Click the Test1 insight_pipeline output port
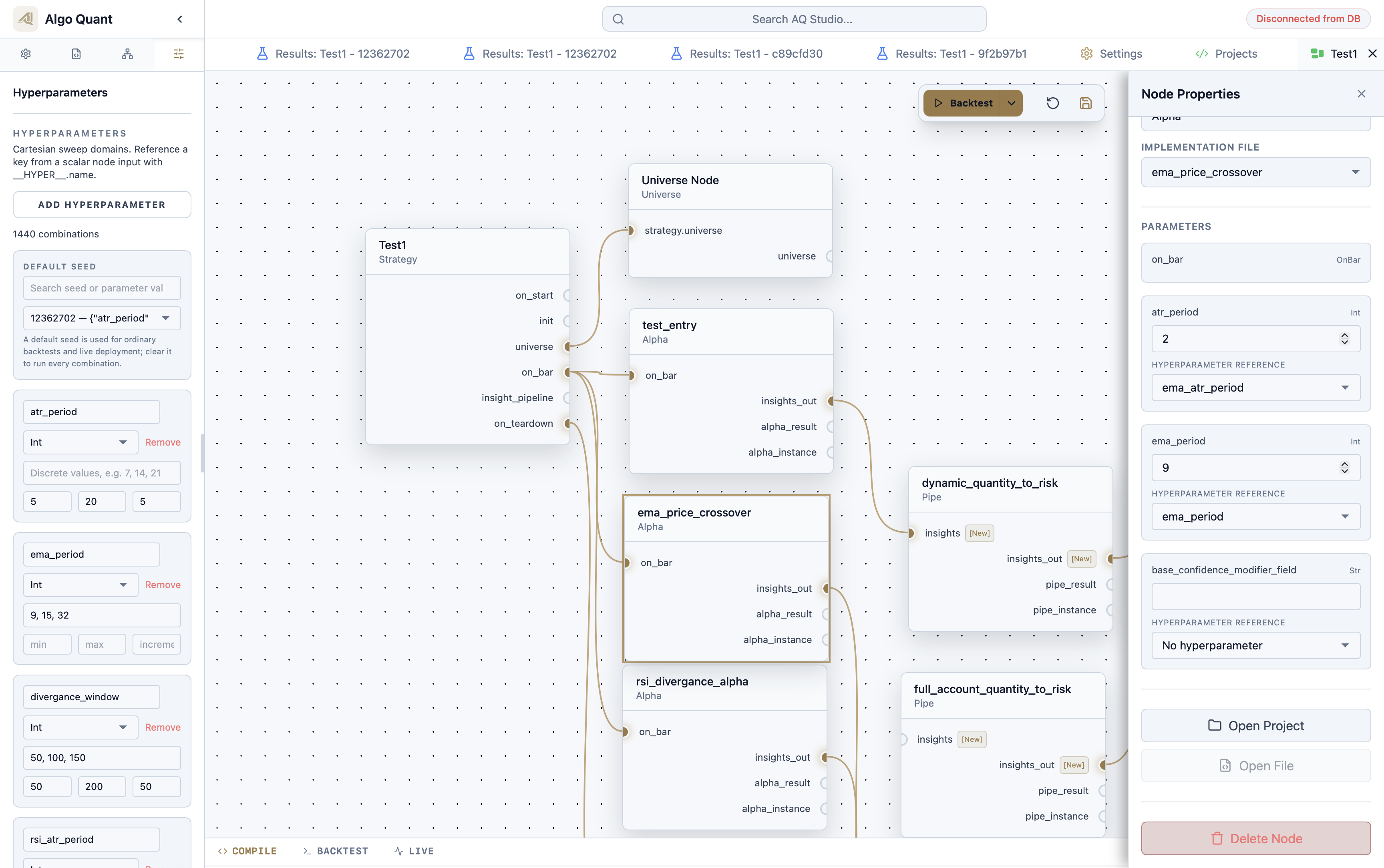 (x=567, y=398)
